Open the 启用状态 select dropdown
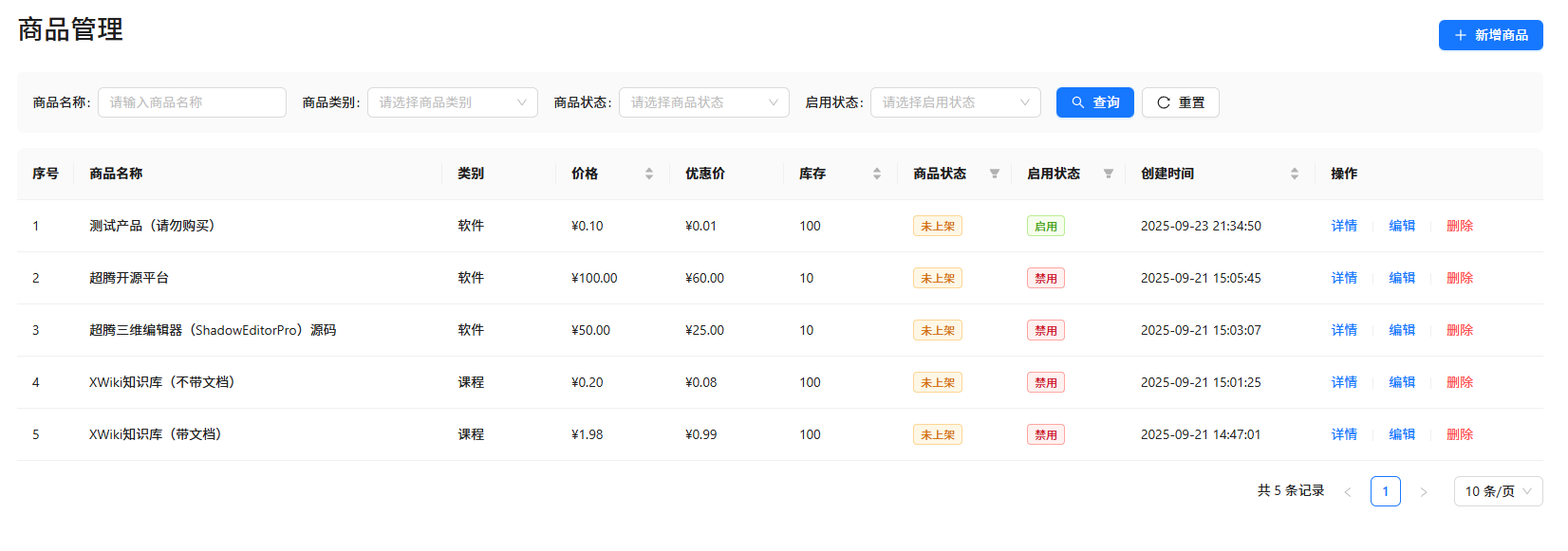The image size is (1568, 551). 955,102
